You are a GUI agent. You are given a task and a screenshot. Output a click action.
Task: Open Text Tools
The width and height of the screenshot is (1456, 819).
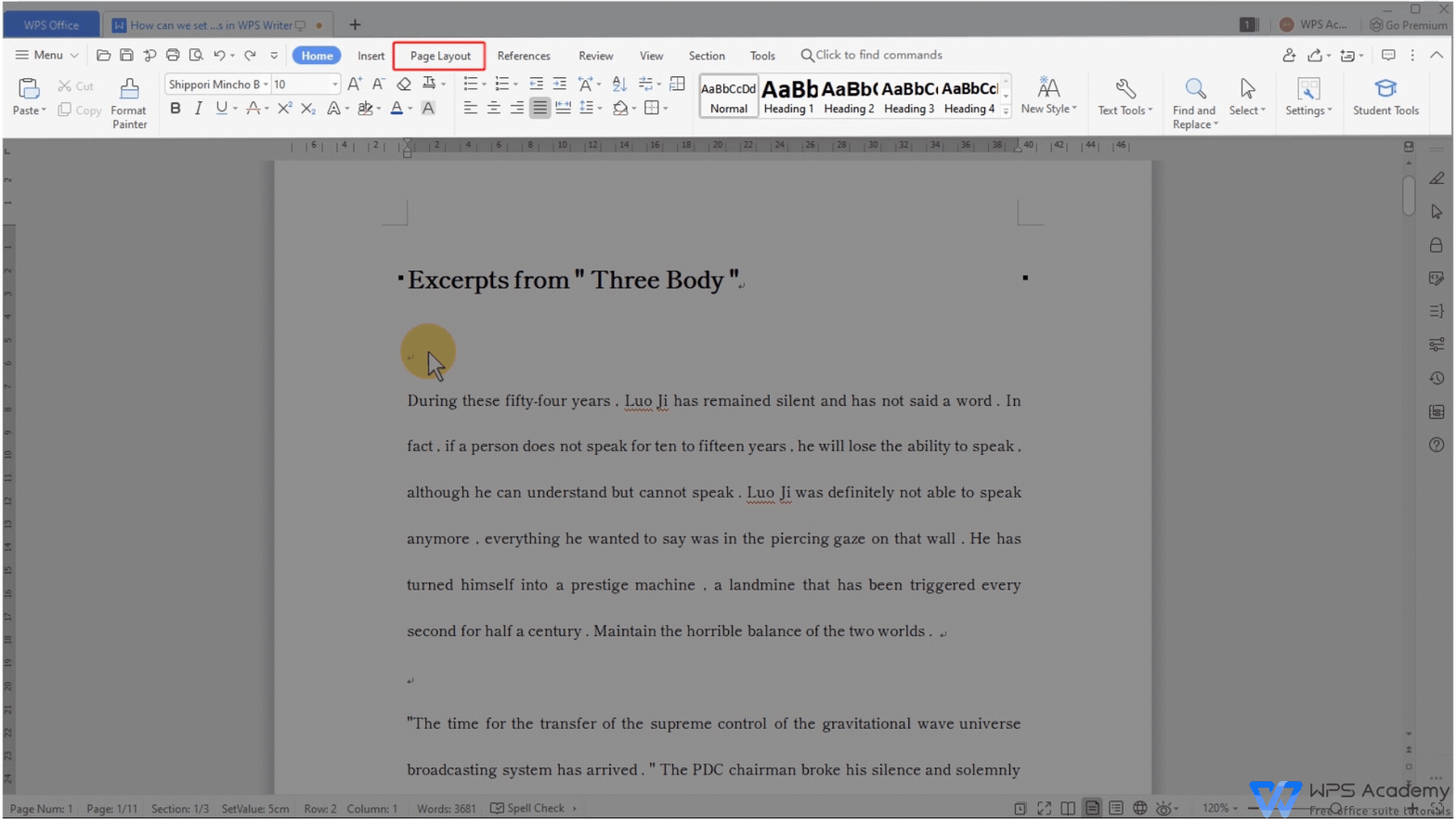[1124, 96]
